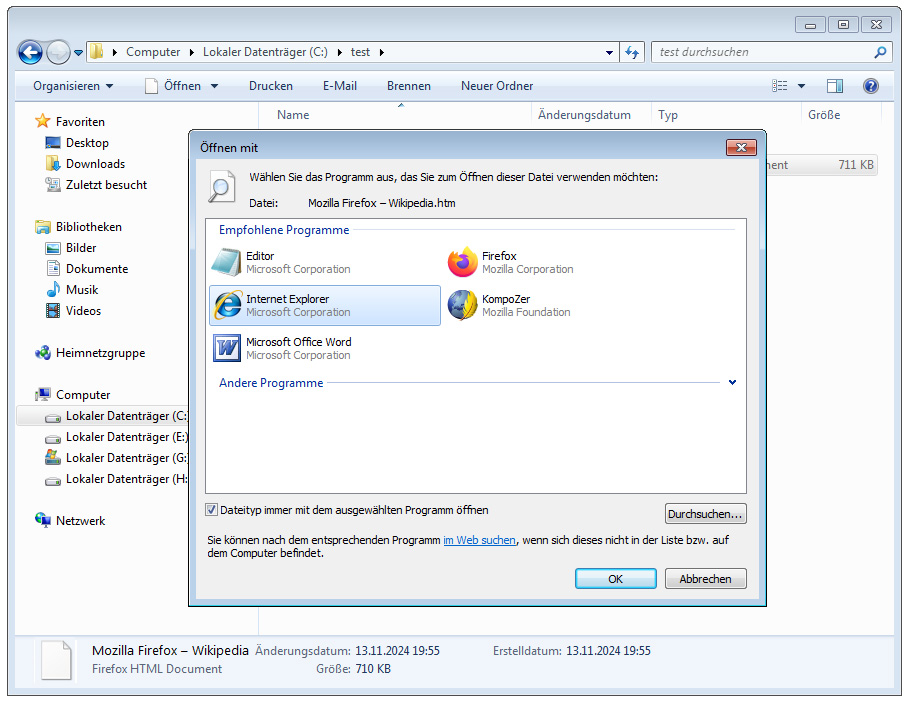
Task: Toggle the preview pane icon
Action: pyautogui.click(x=835, y=86)
